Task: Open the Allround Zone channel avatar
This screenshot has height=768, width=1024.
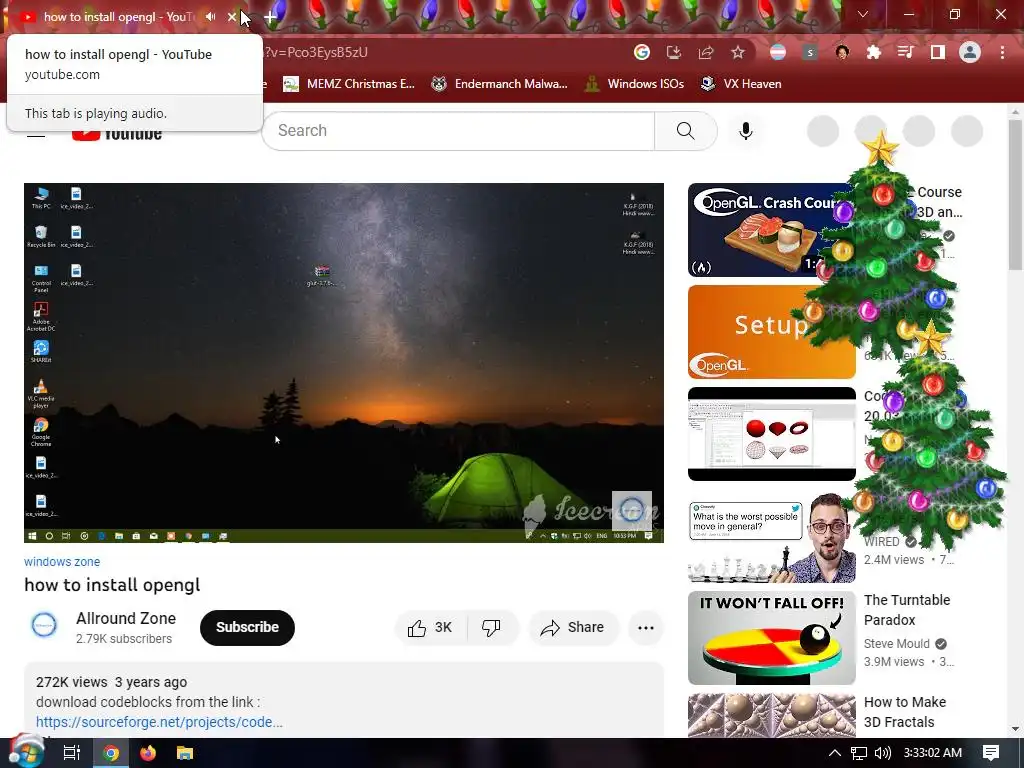Action: click(x=44, y=626)
